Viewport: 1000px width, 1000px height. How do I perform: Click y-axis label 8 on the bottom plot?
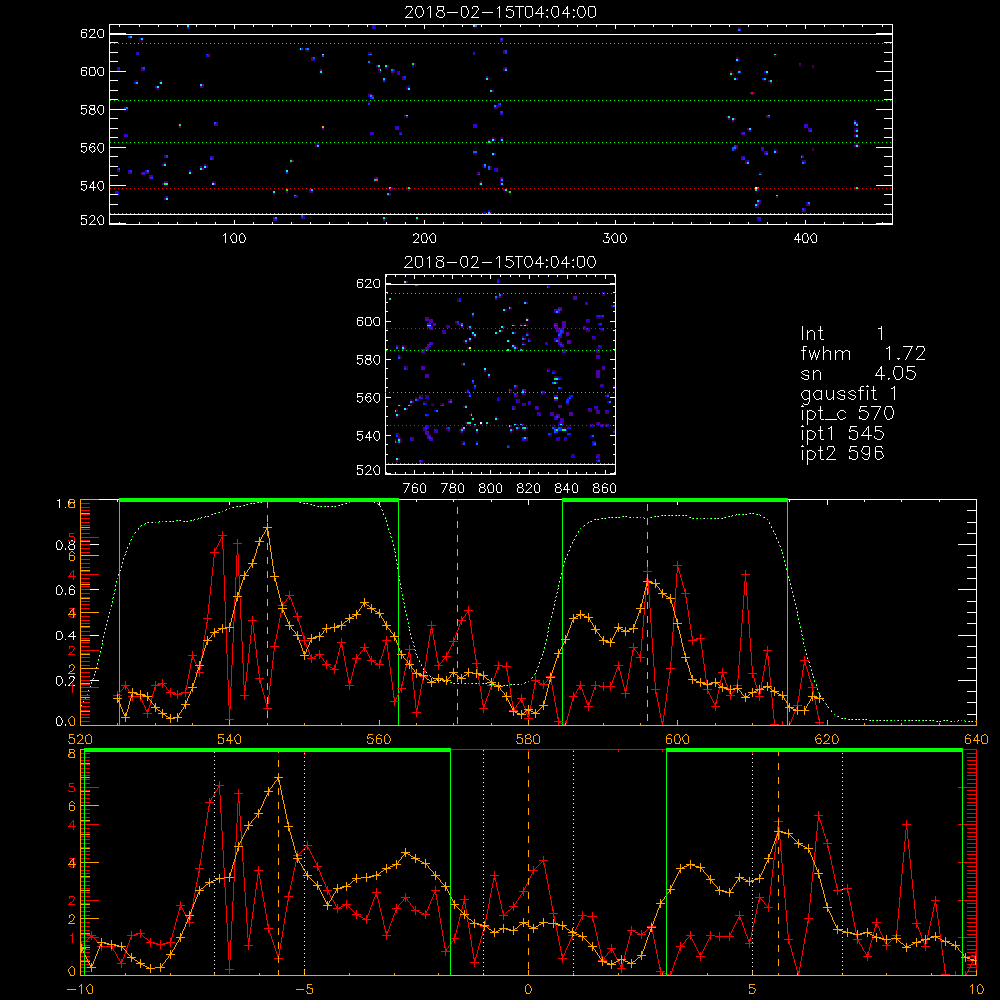click(71, 754)
